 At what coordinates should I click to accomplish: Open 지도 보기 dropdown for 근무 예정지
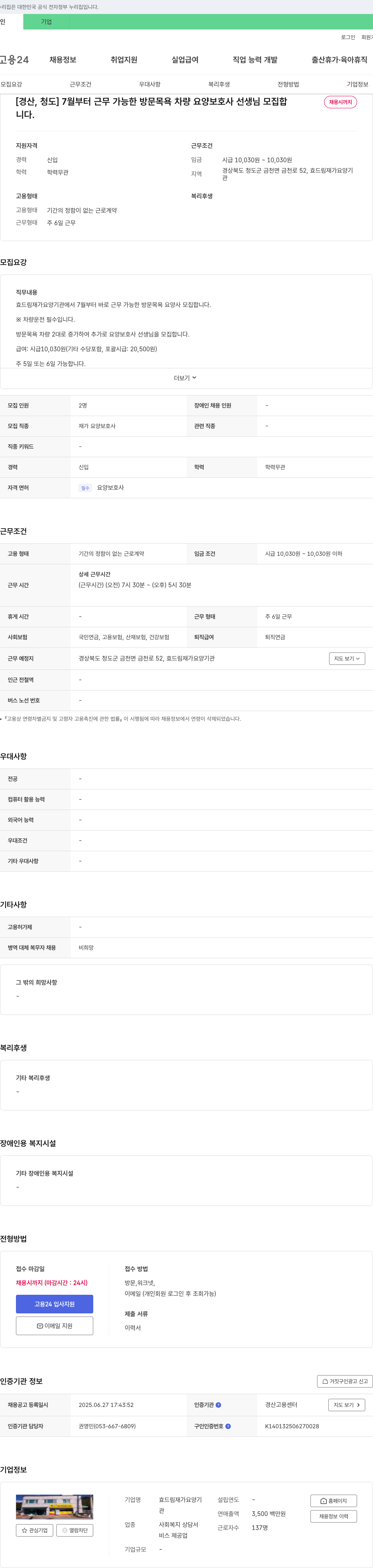tap(347, 659)
